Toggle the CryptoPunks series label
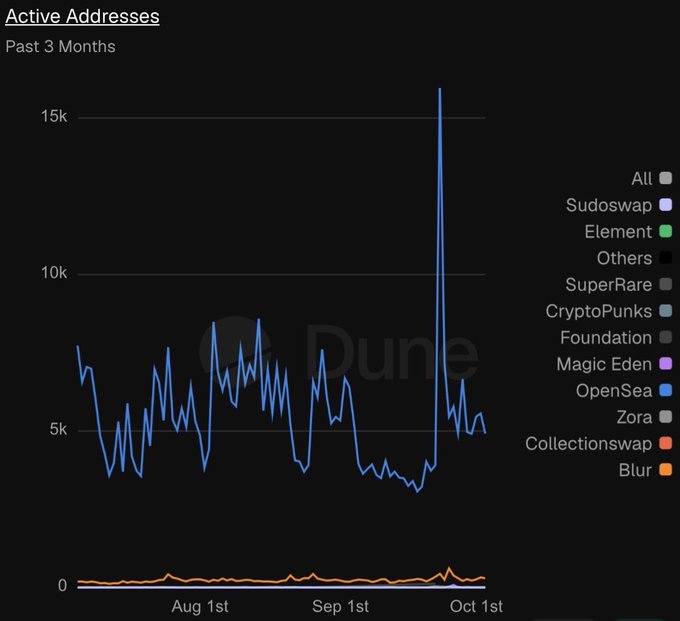Image resolution: width=680 pixels, height=621 pixels. (599, 311)
